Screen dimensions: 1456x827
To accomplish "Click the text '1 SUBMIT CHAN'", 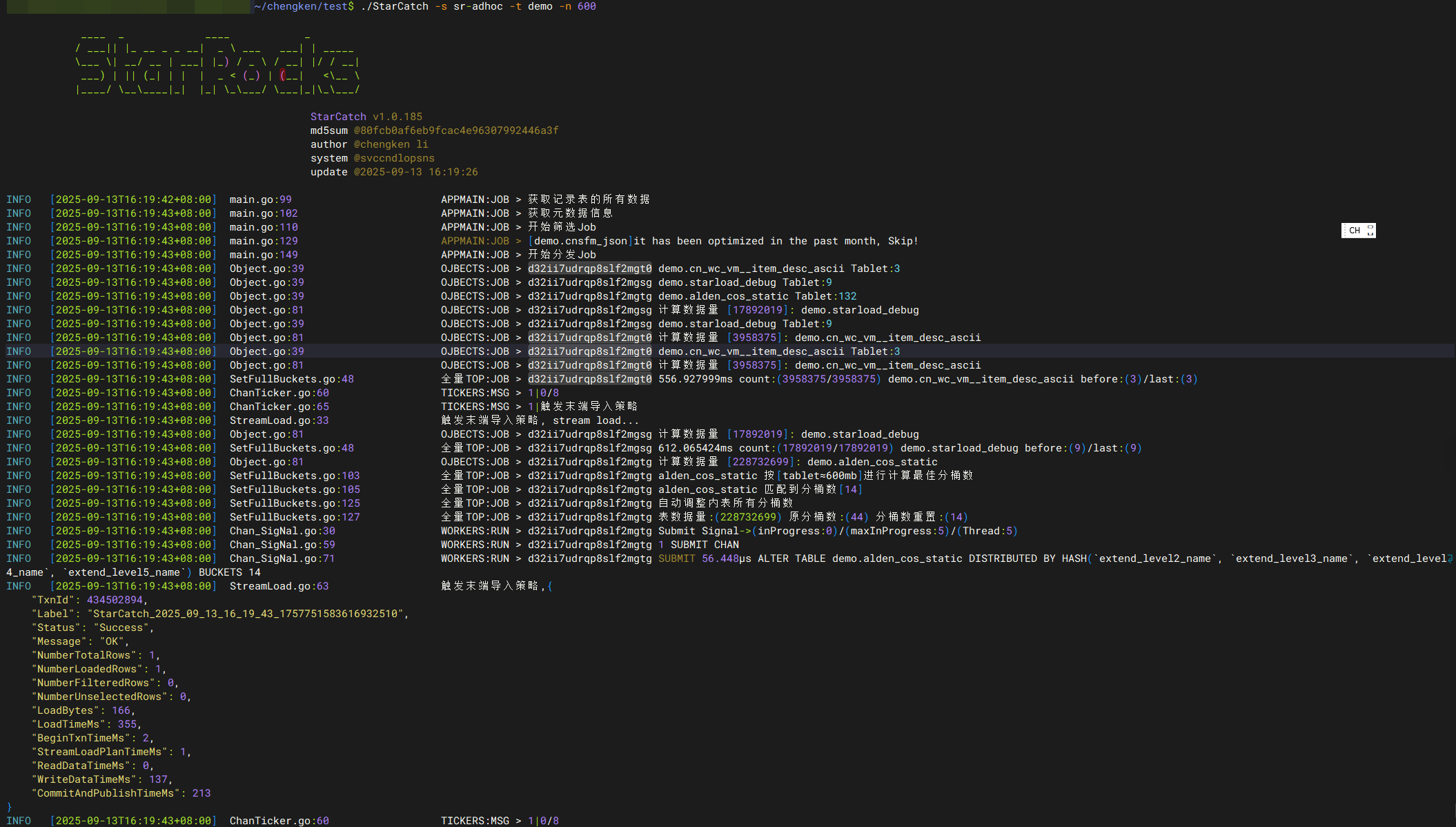I will (698, 545).
